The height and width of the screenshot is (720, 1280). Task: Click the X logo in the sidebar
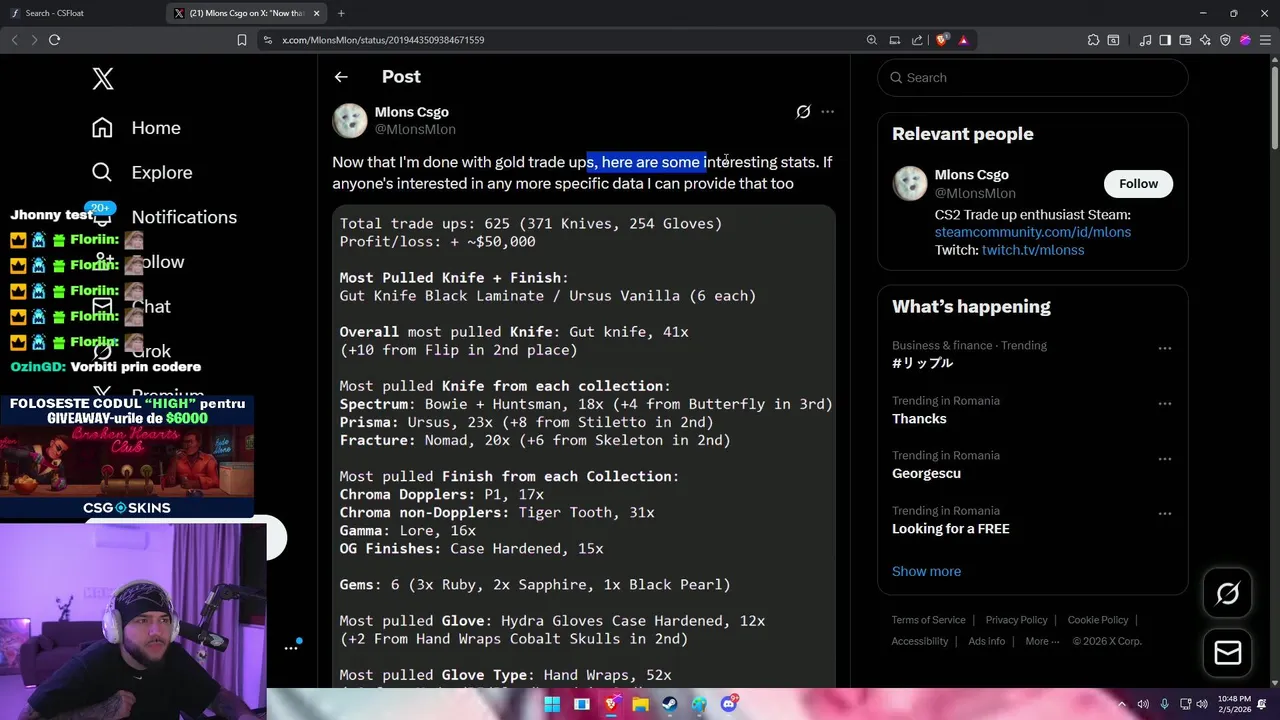tap(103, 79)
